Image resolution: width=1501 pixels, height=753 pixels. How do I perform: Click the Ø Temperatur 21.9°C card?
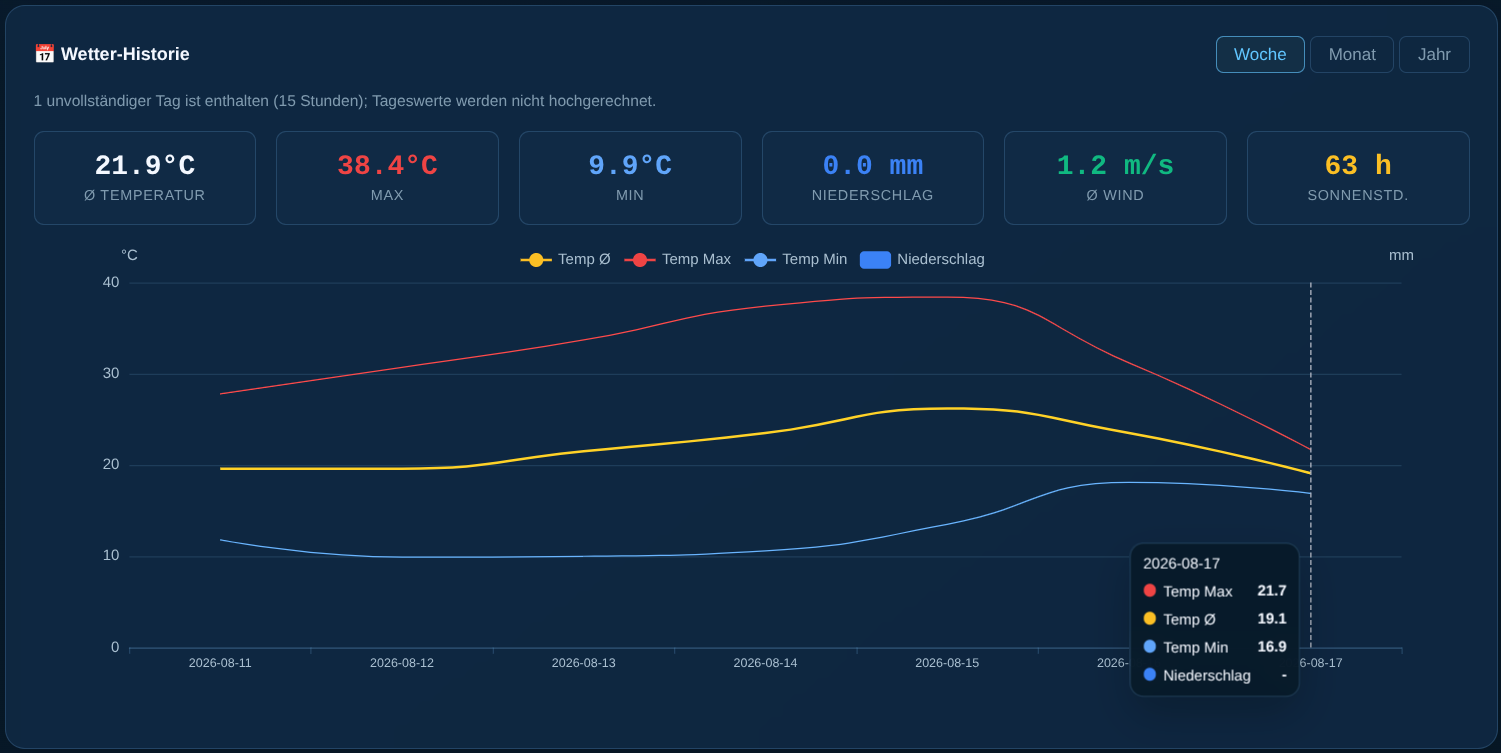click(145, 178)
